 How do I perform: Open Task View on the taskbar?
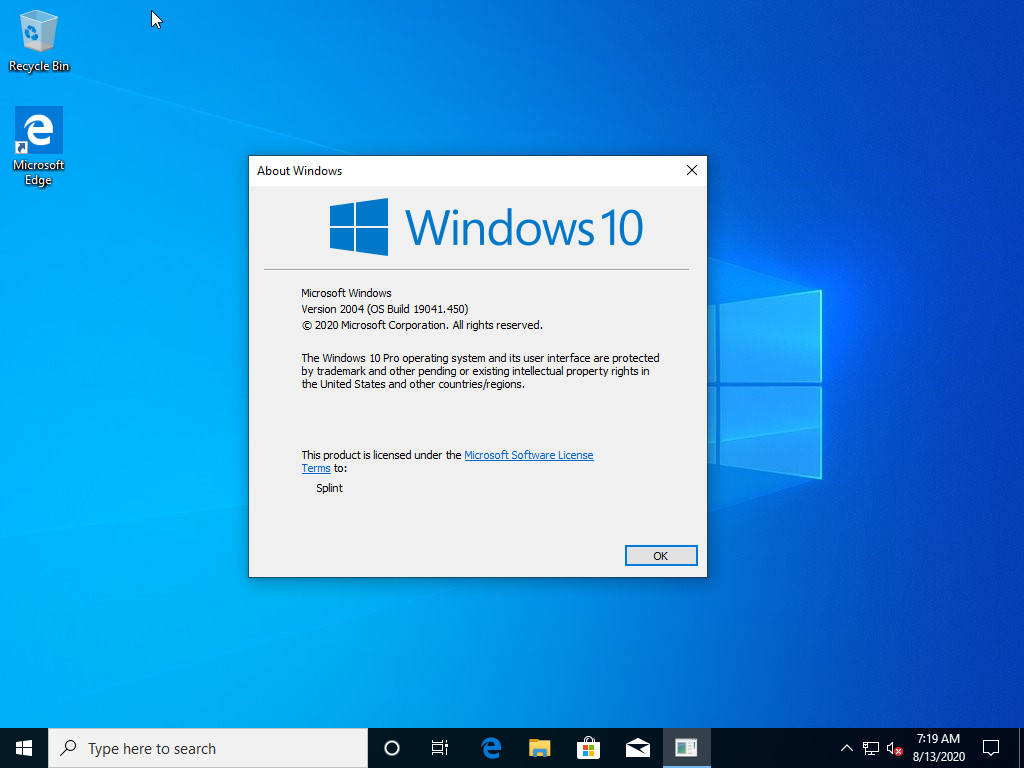pyautogui.click(x=440, y=748)
